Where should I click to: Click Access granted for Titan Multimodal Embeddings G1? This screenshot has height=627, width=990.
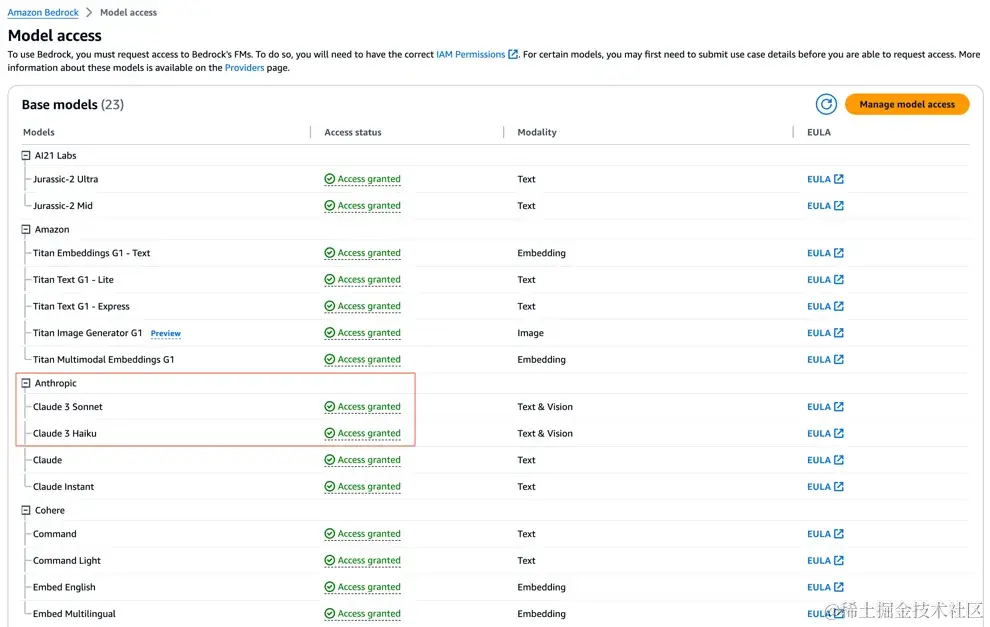(x=362, y=359)
